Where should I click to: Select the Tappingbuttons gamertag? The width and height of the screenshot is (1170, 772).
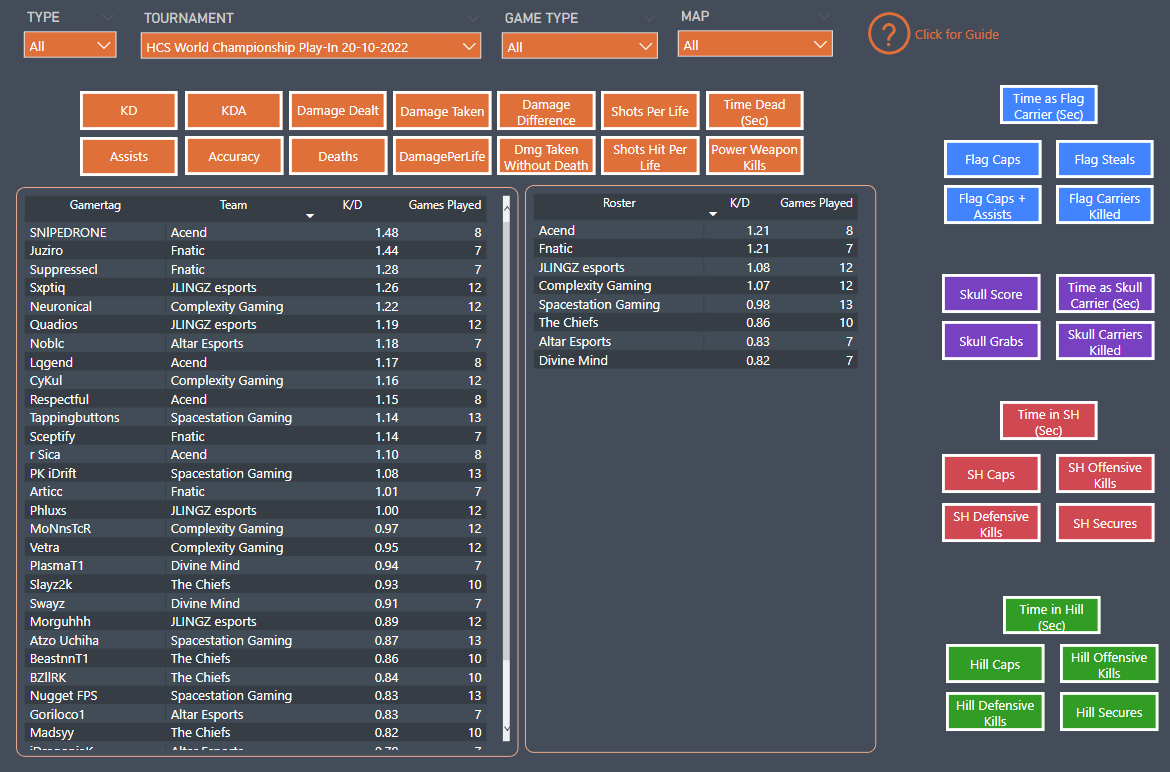coord(74,418)
